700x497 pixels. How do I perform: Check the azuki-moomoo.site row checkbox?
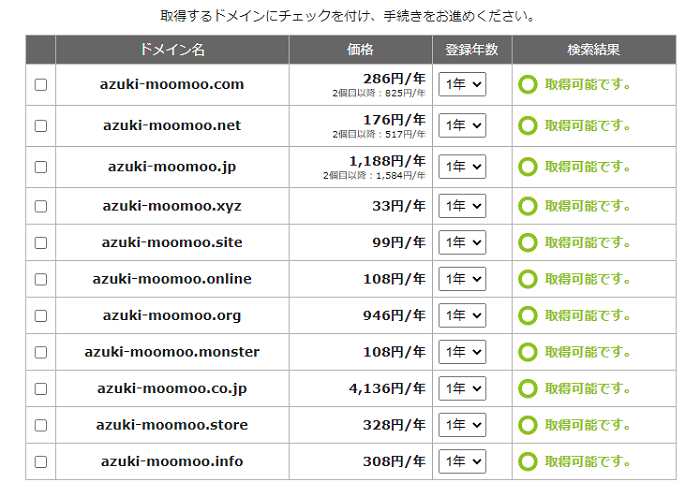click(x=41, y=242)
